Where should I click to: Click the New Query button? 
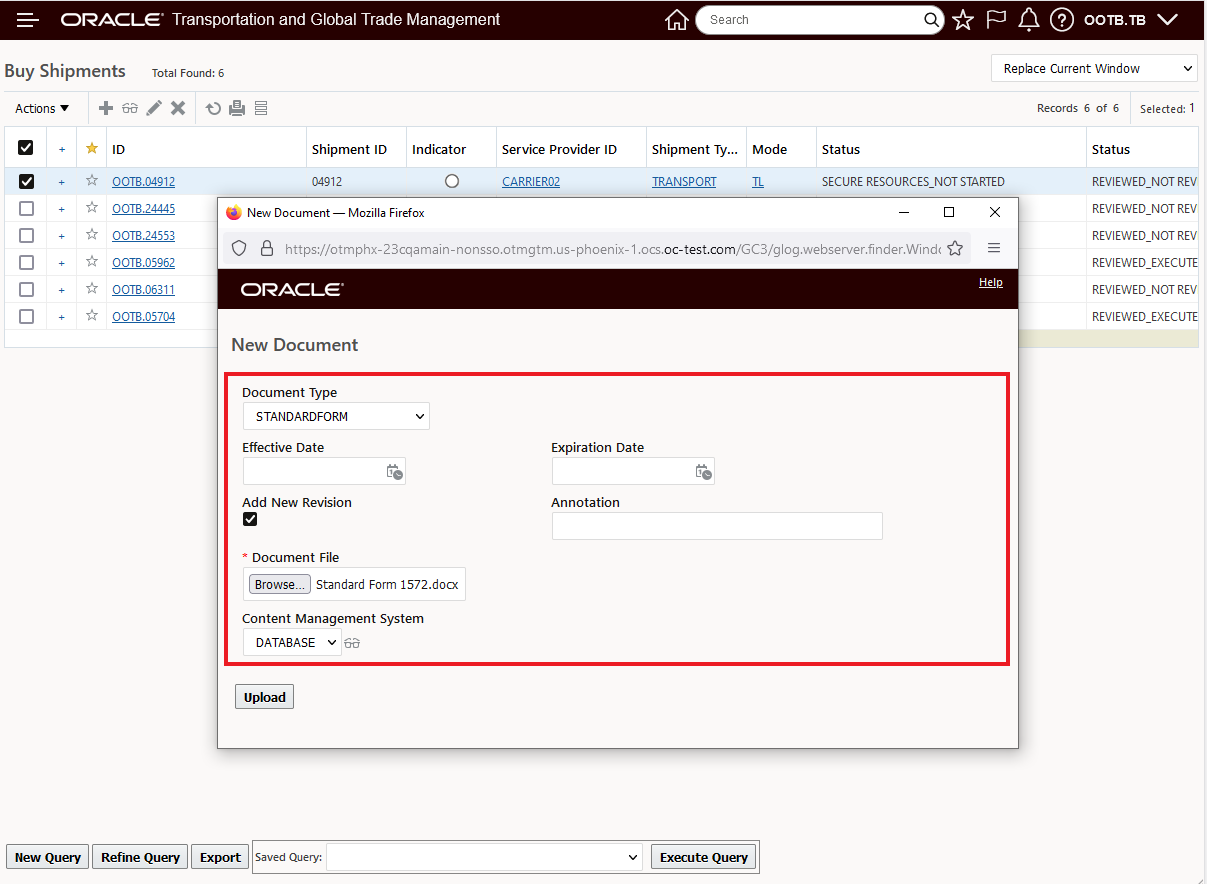(x=48, y=857)
